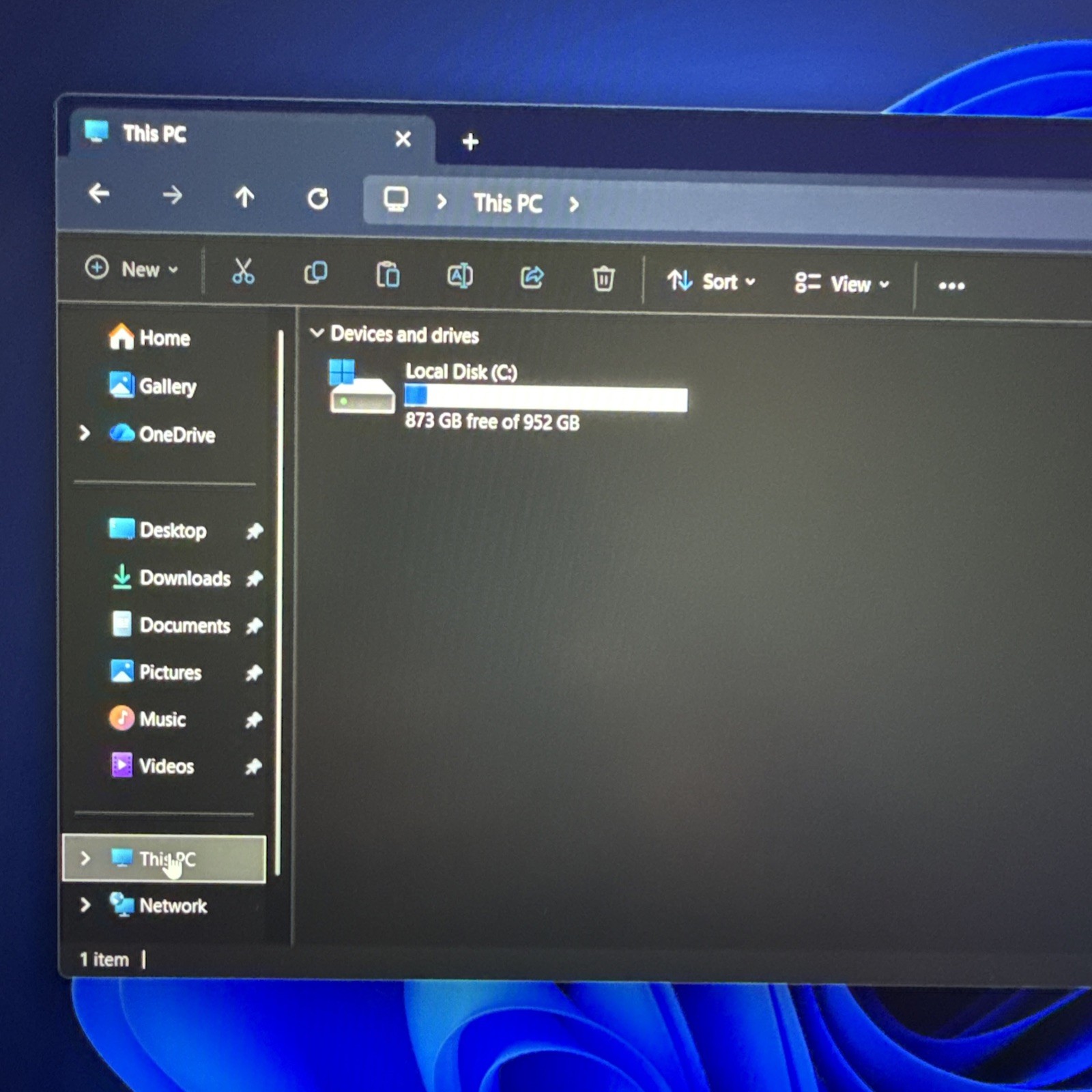The width and height of the screenshot is (1092, 1092).
Task: Open Home in the navigation pane
Action: coord(149,337)
